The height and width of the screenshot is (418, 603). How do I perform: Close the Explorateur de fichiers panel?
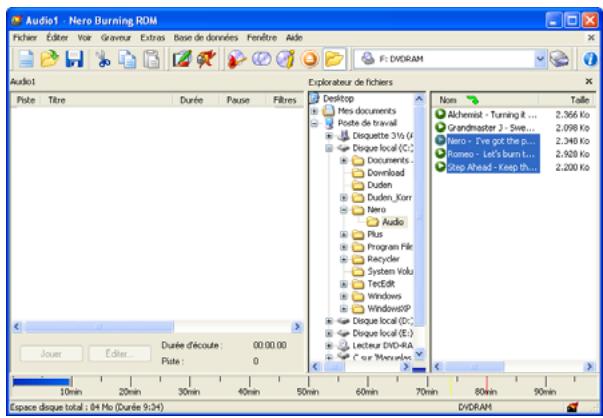click(x=588, y=82)
